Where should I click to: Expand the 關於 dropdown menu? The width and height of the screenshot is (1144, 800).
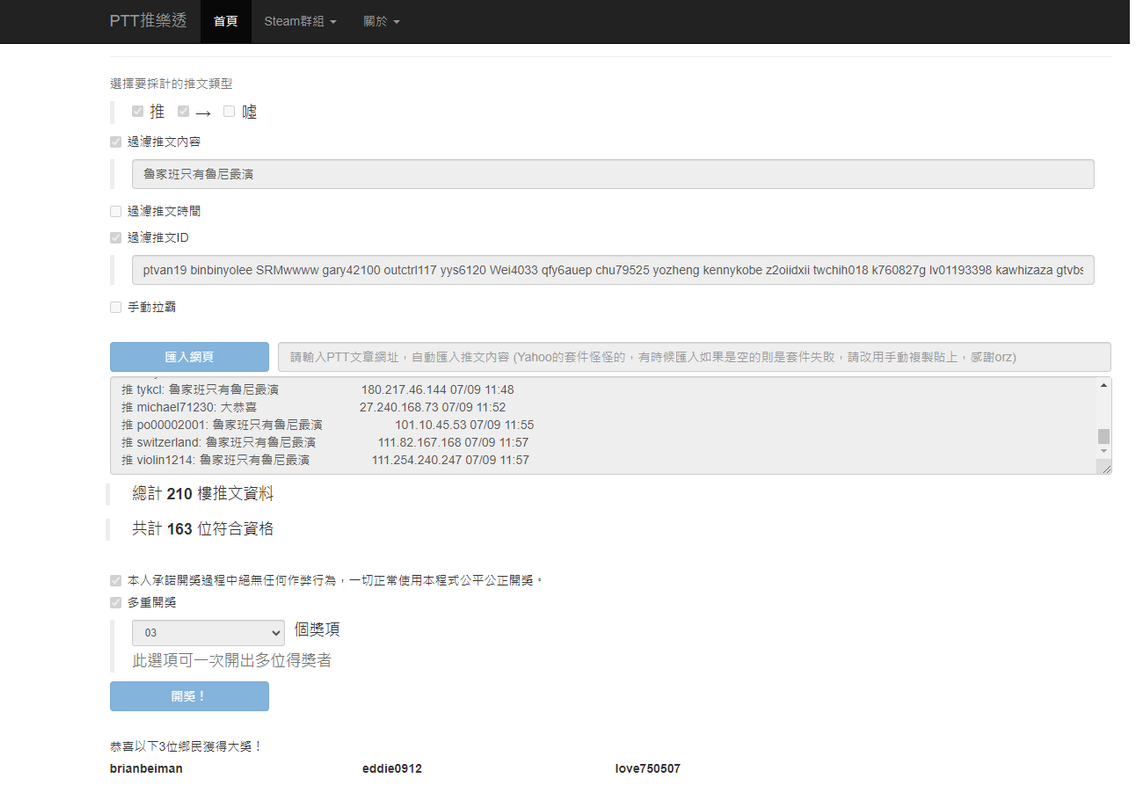[382, 21]
